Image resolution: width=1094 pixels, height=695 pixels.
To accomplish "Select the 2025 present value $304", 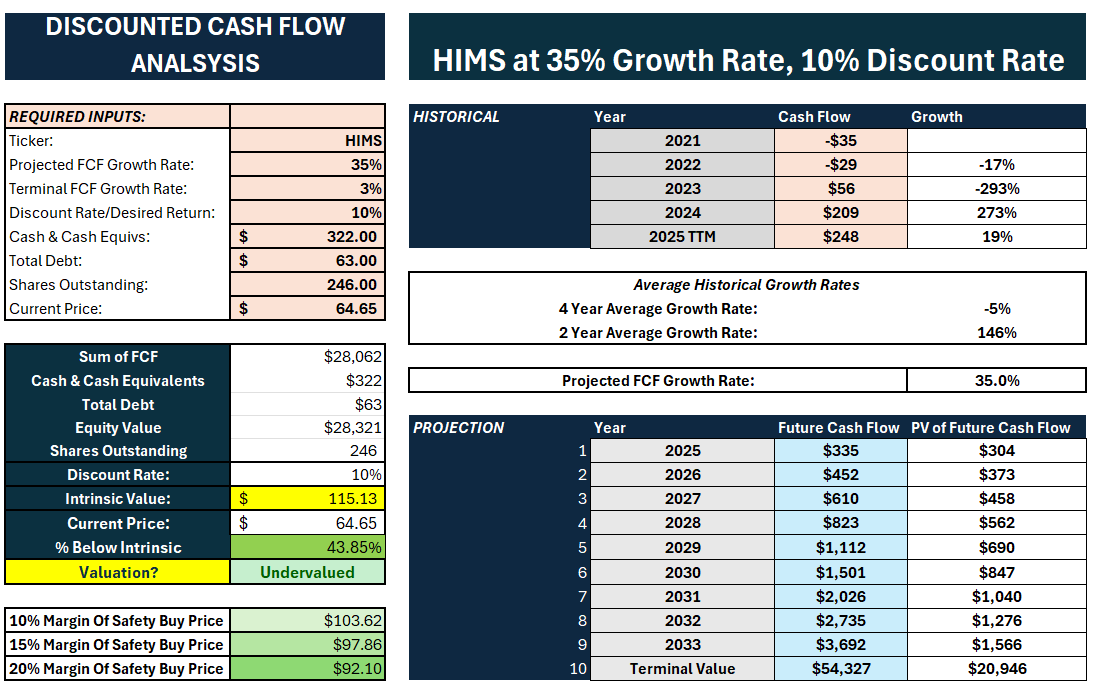I will click(997, 450).
